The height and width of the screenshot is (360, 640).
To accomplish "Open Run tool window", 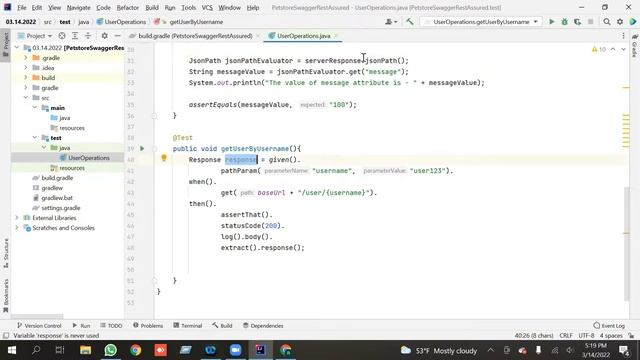I will pyautogui.click(x=81, y=325).
